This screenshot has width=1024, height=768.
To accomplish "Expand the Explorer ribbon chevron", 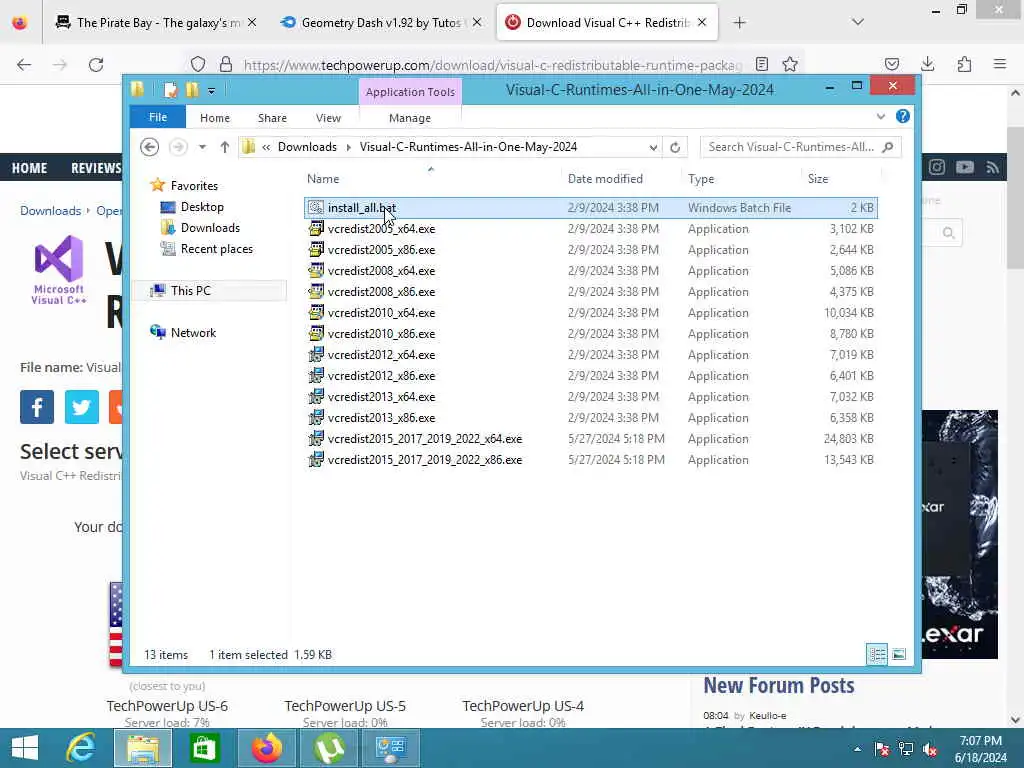I will point(881,116).
